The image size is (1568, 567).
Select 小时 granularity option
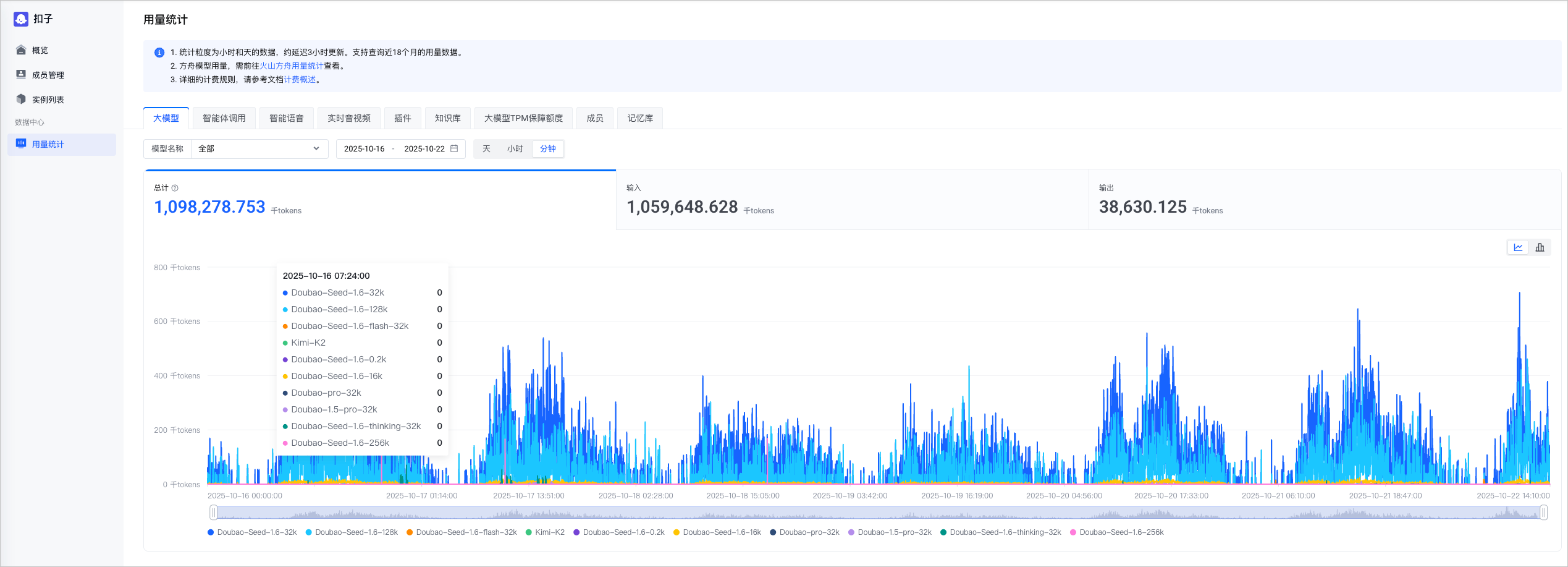[515, 149]
